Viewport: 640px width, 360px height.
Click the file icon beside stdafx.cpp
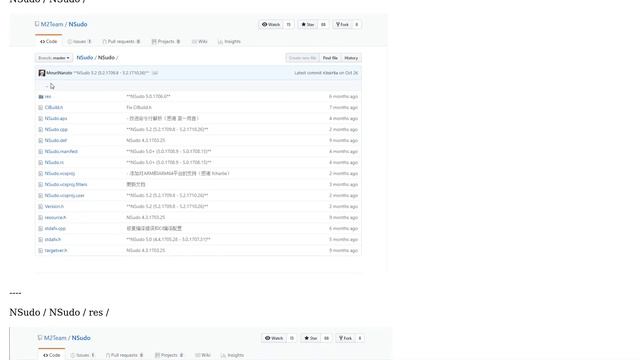pyautogui.click(x=41, y=229)
